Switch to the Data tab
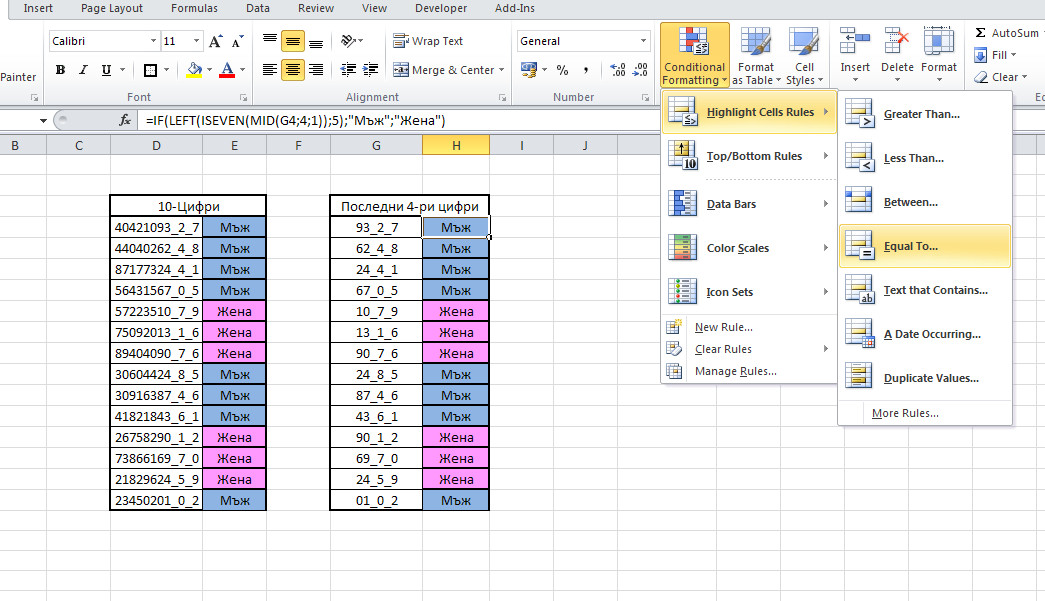 258,9
